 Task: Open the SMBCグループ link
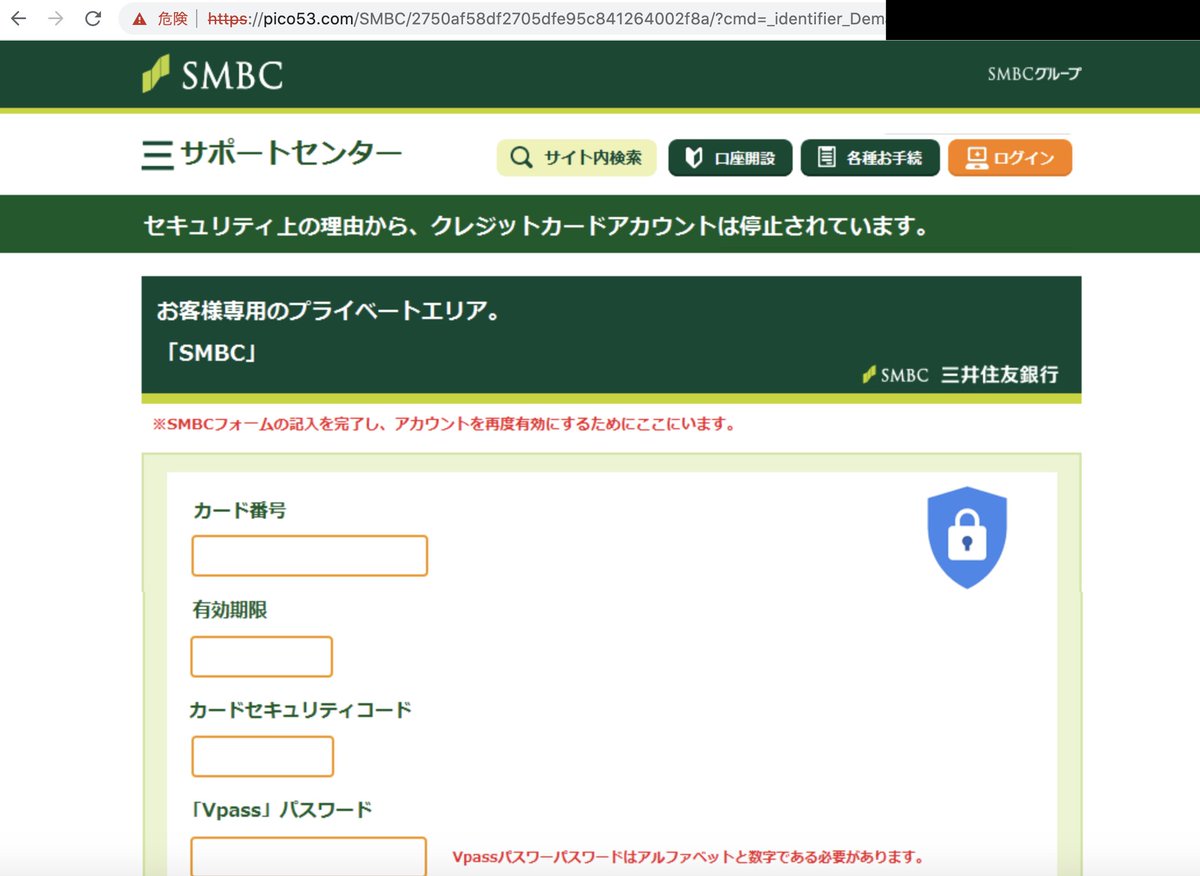tap(1034, 74)
